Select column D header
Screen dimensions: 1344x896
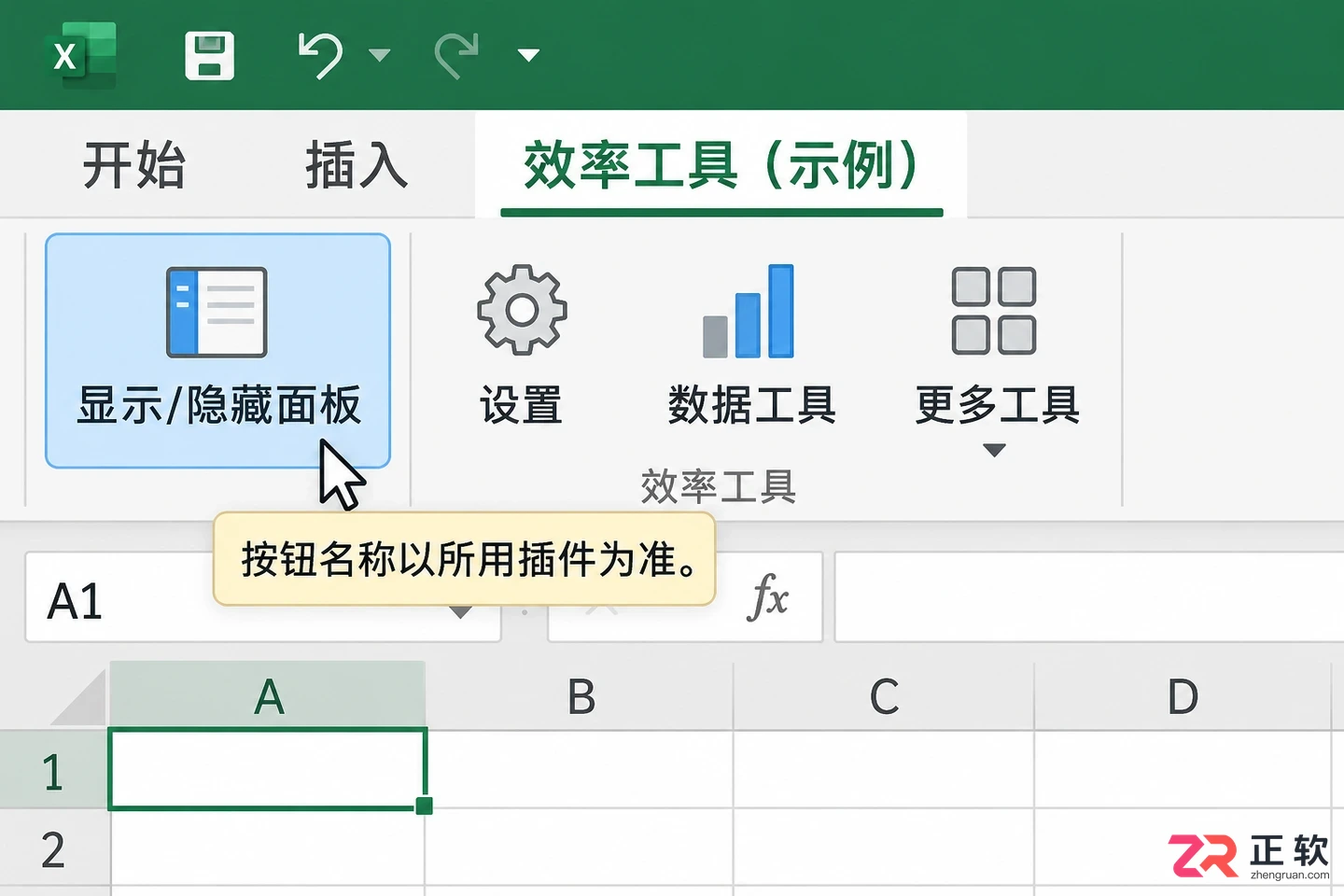(x=1183, y=695)
